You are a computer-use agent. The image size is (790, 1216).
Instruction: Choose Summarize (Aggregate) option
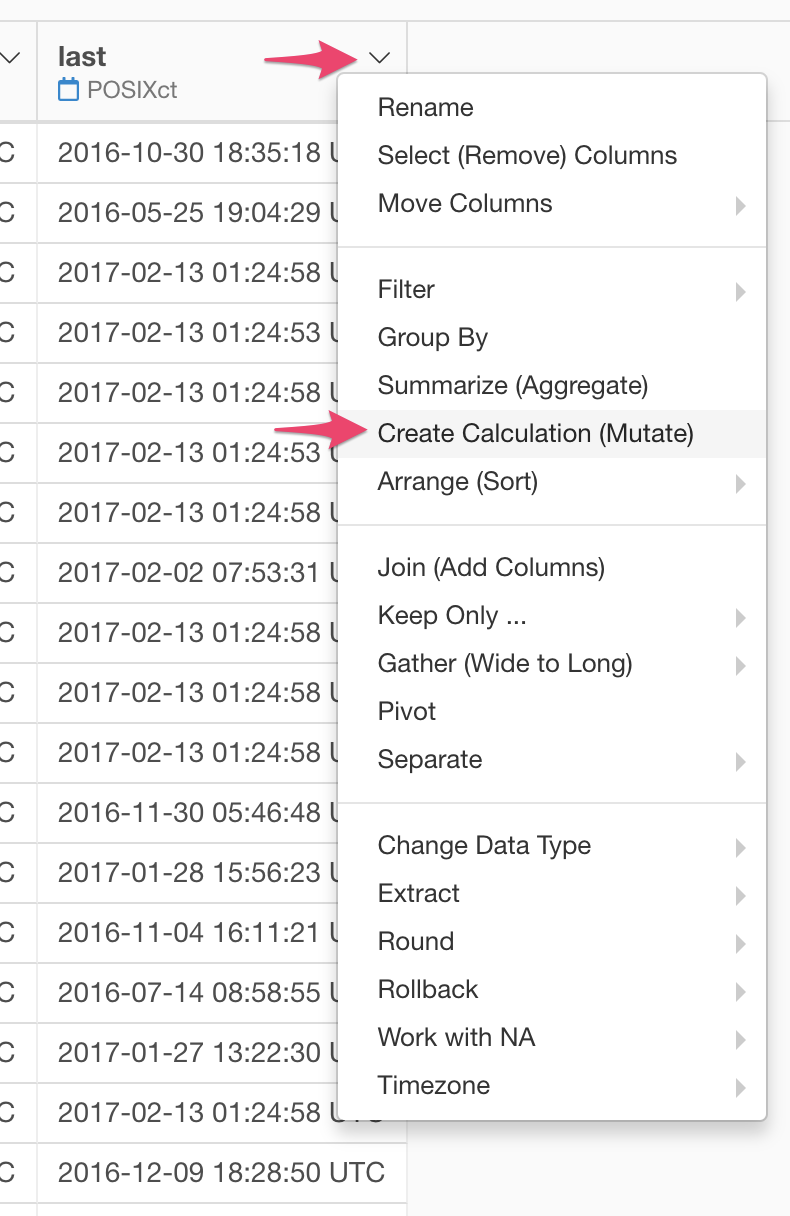pyautogui.click(x=513, y=385)
